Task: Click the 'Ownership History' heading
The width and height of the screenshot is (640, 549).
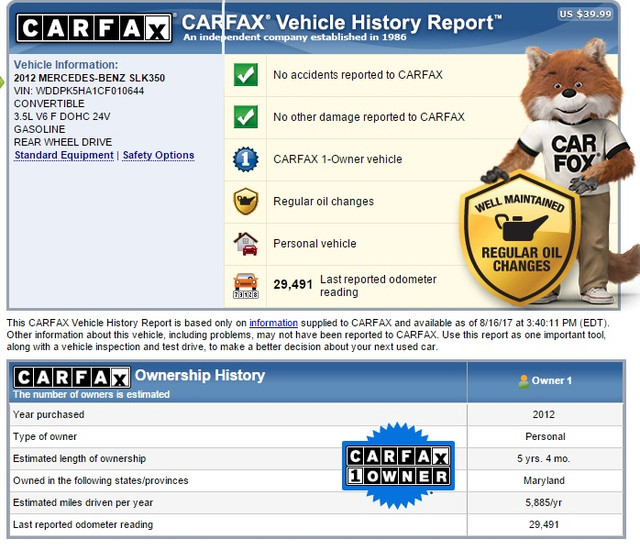Action: (200, 375)
